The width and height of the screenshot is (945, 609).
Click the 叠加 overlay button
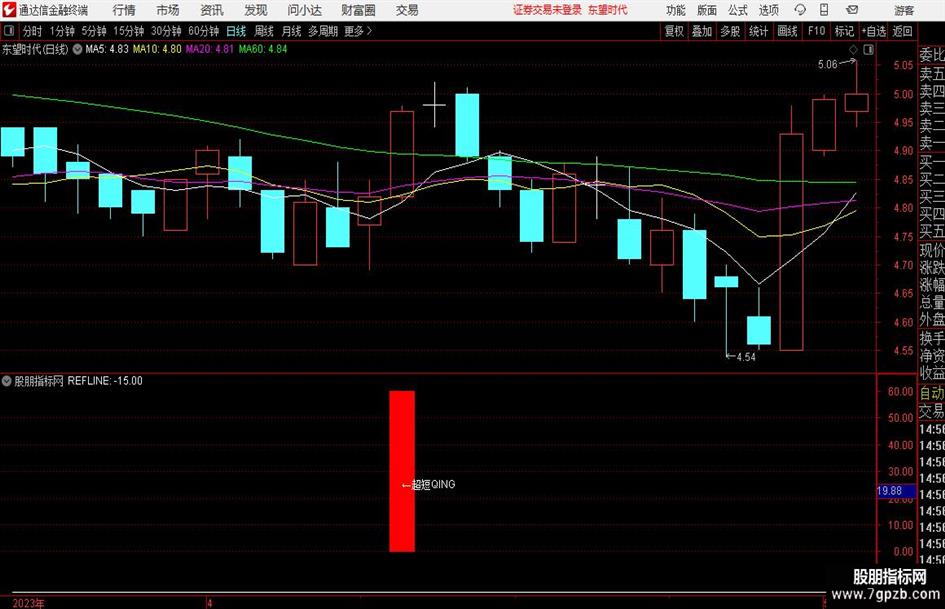point(702,31)
